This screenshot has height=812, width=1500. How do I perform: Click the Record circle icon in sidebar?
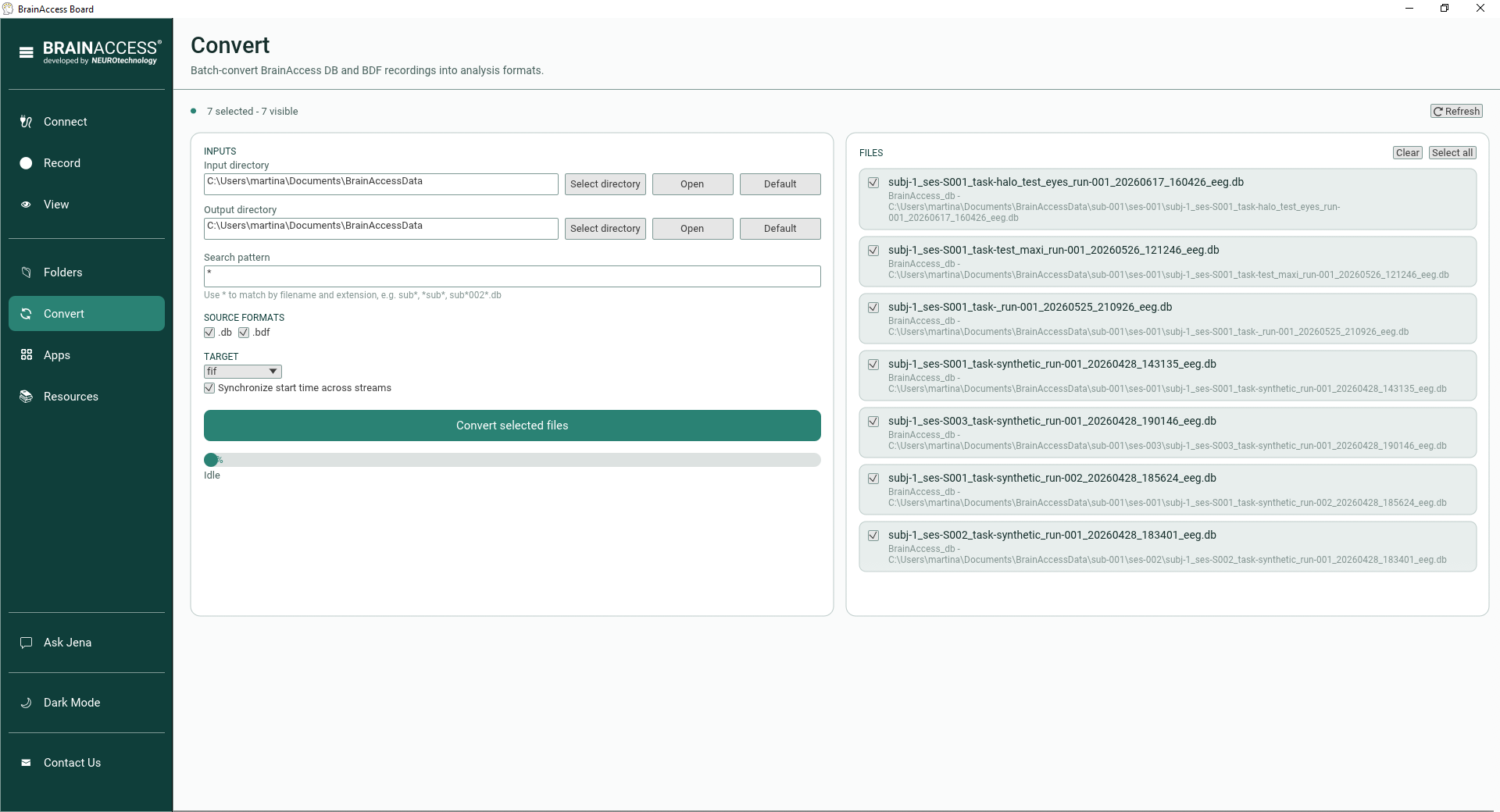26,163
